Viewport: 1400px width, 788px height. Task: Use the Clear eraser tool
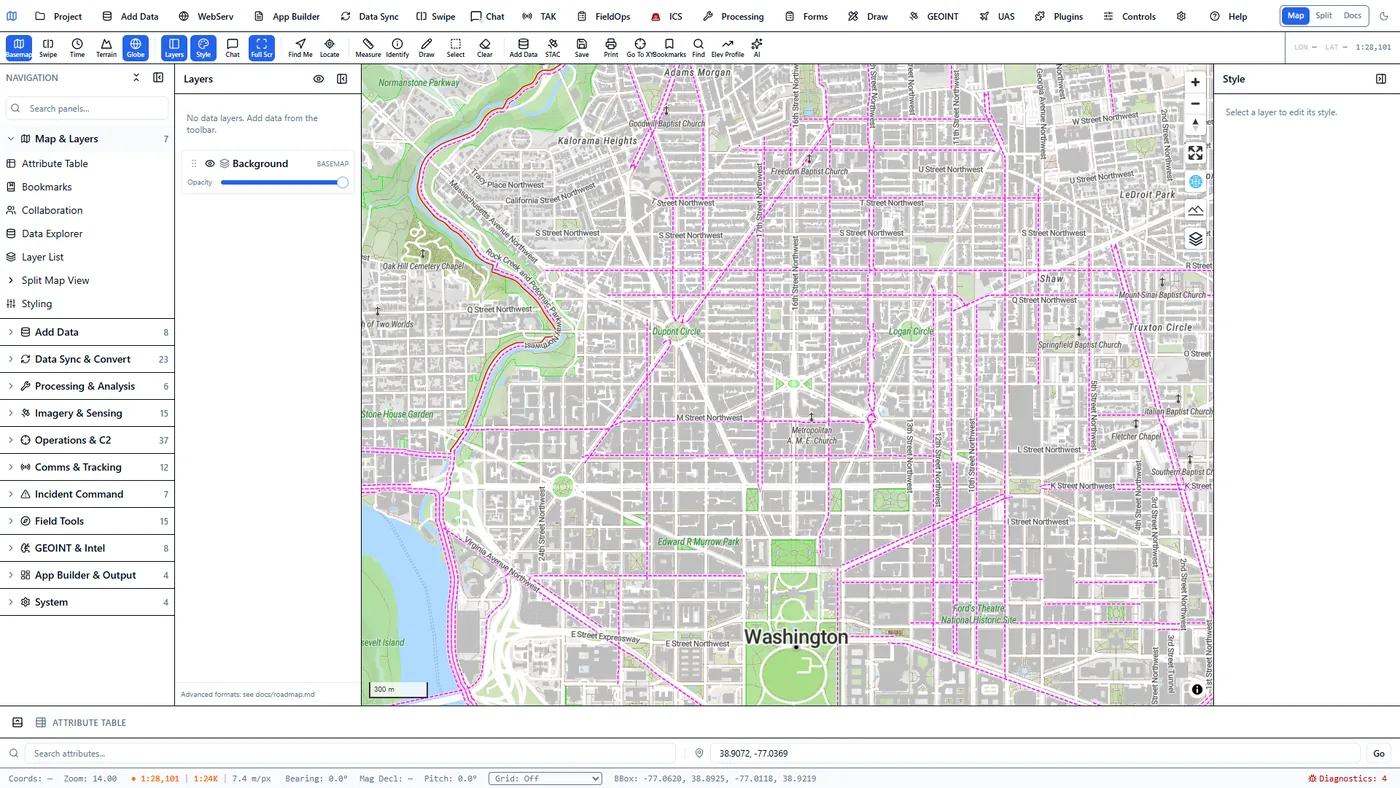(484, 48)
